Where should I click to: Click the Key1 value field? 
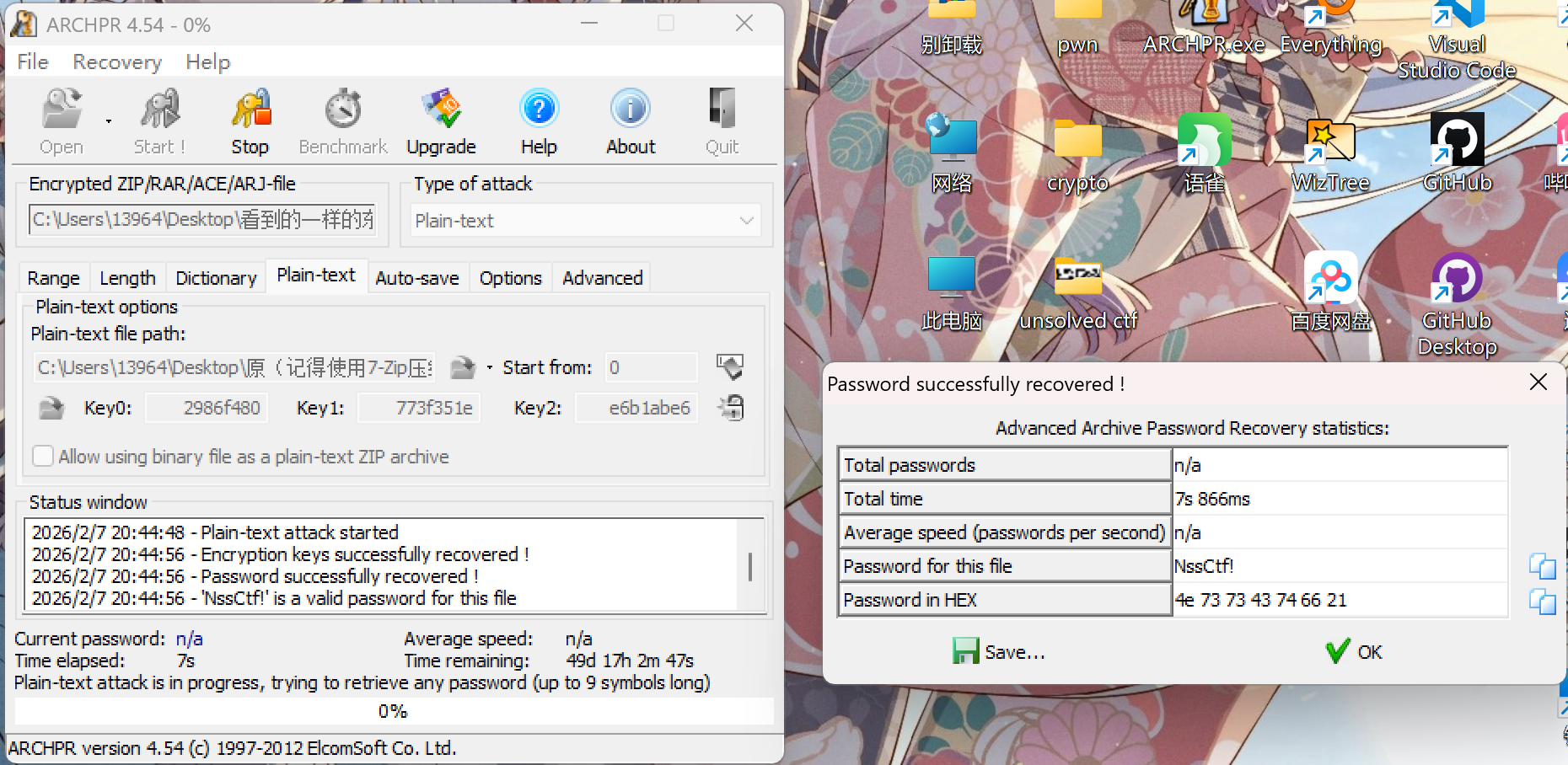tap(419, 409)
